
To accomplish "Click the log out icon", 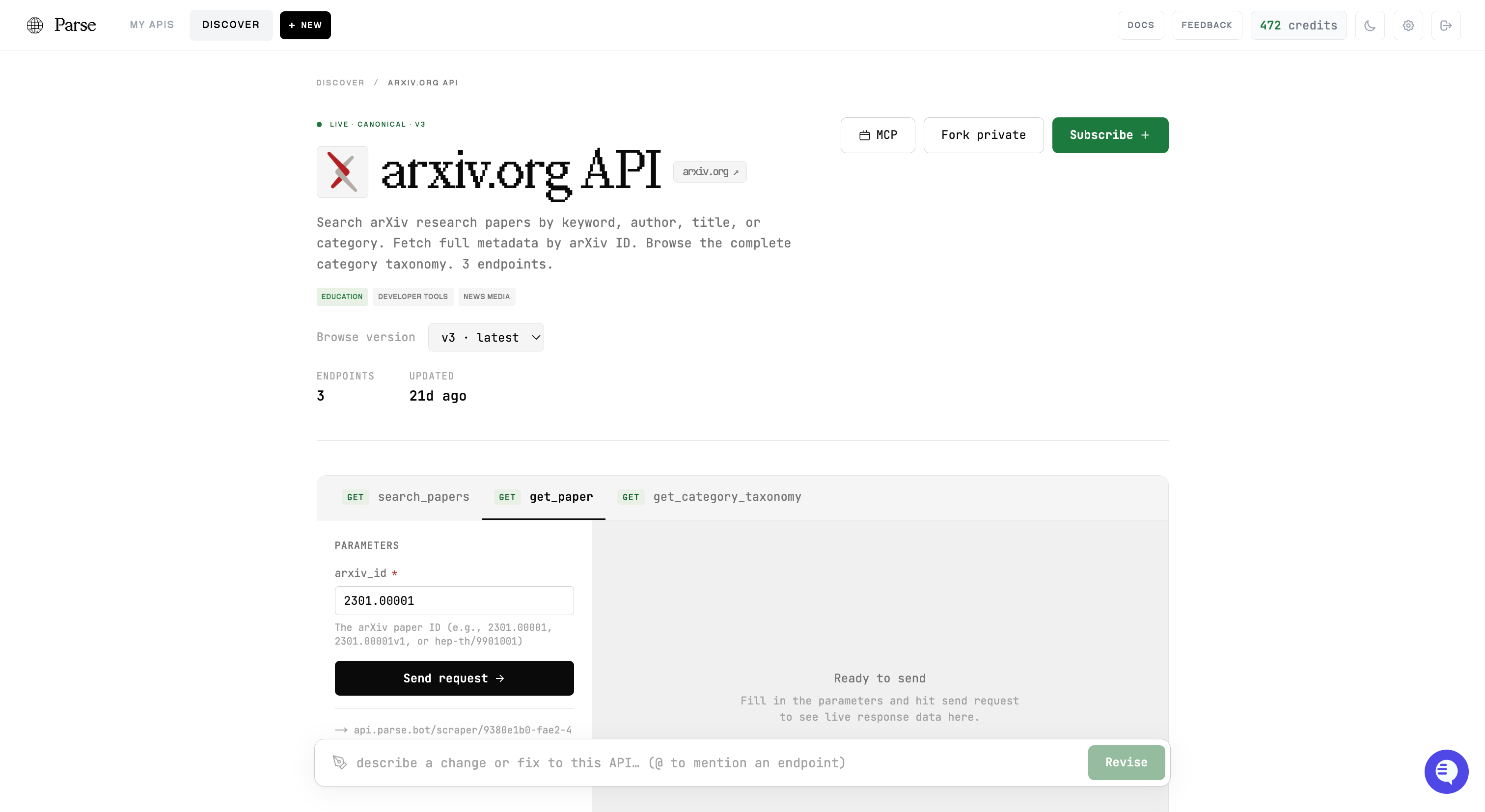I will click(x=1446, y=26).
